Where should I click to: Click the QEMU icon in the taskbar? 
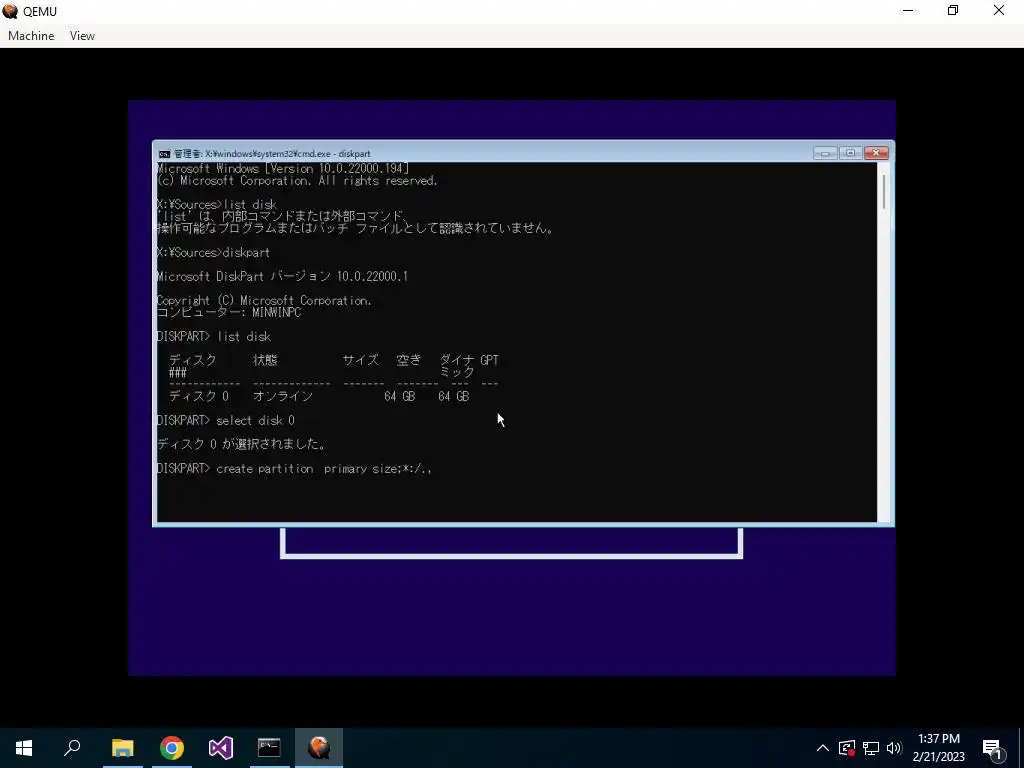point(319,748)
